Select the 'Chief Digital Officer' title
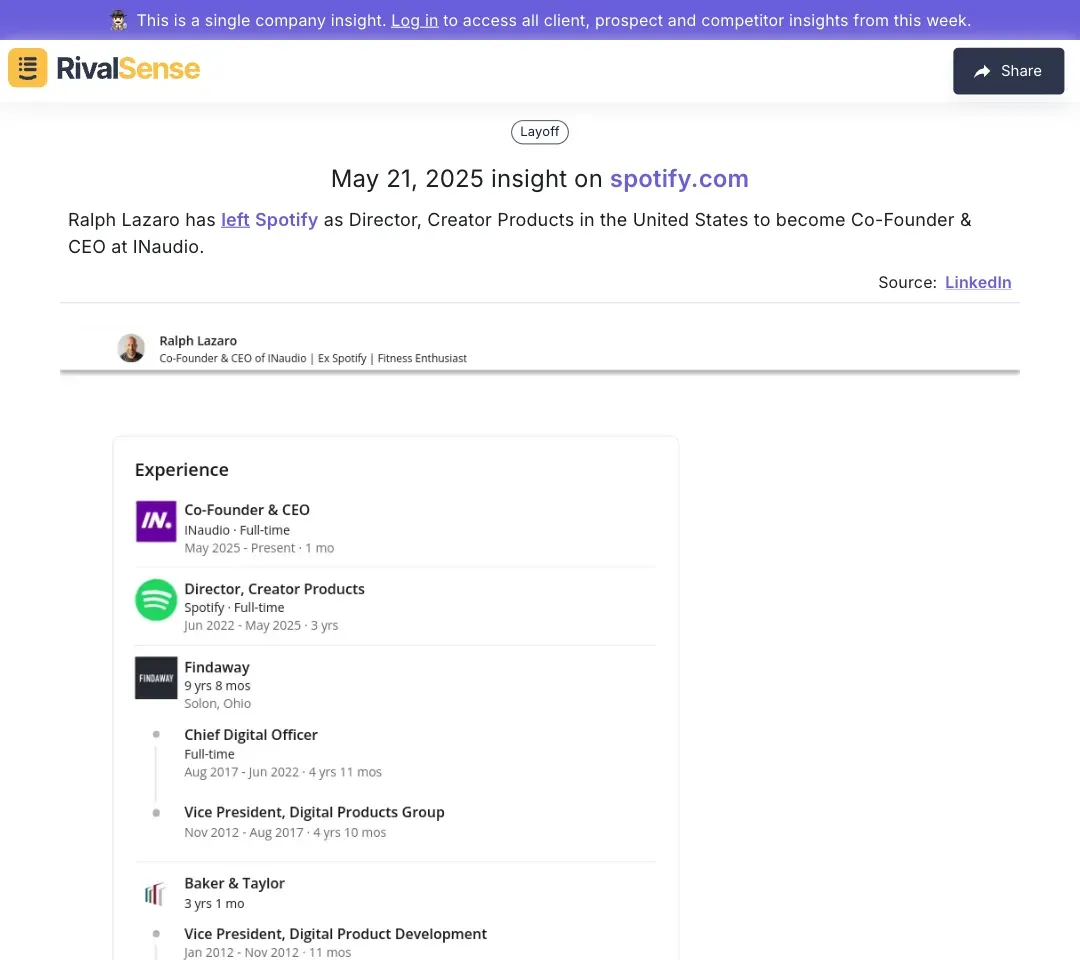 [251, 735]
